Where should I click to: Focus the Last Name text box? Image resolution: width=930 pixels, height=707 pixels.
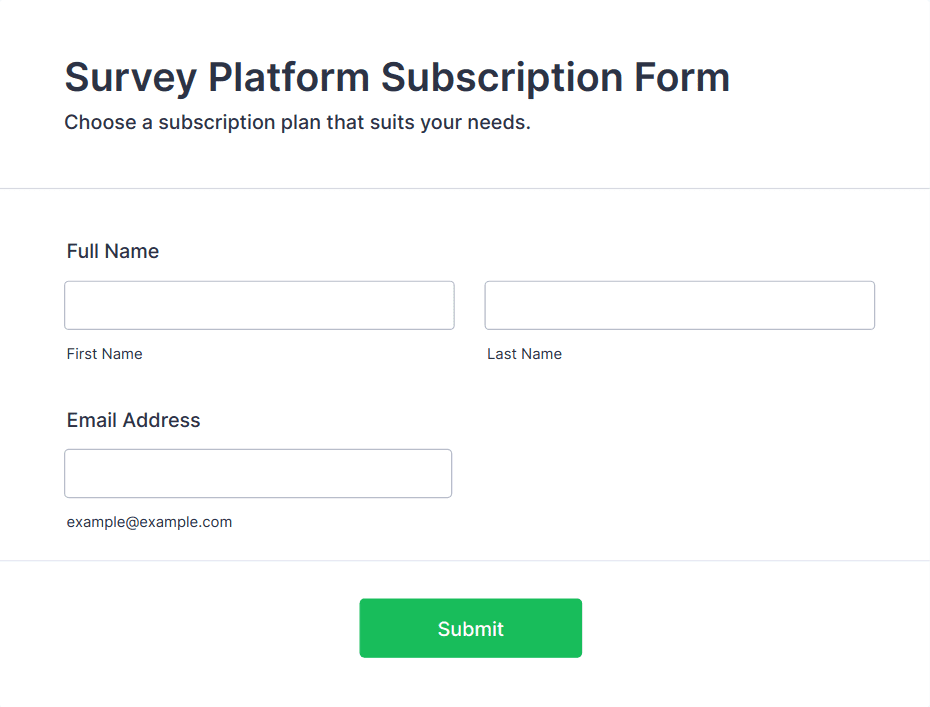[679, 305]
